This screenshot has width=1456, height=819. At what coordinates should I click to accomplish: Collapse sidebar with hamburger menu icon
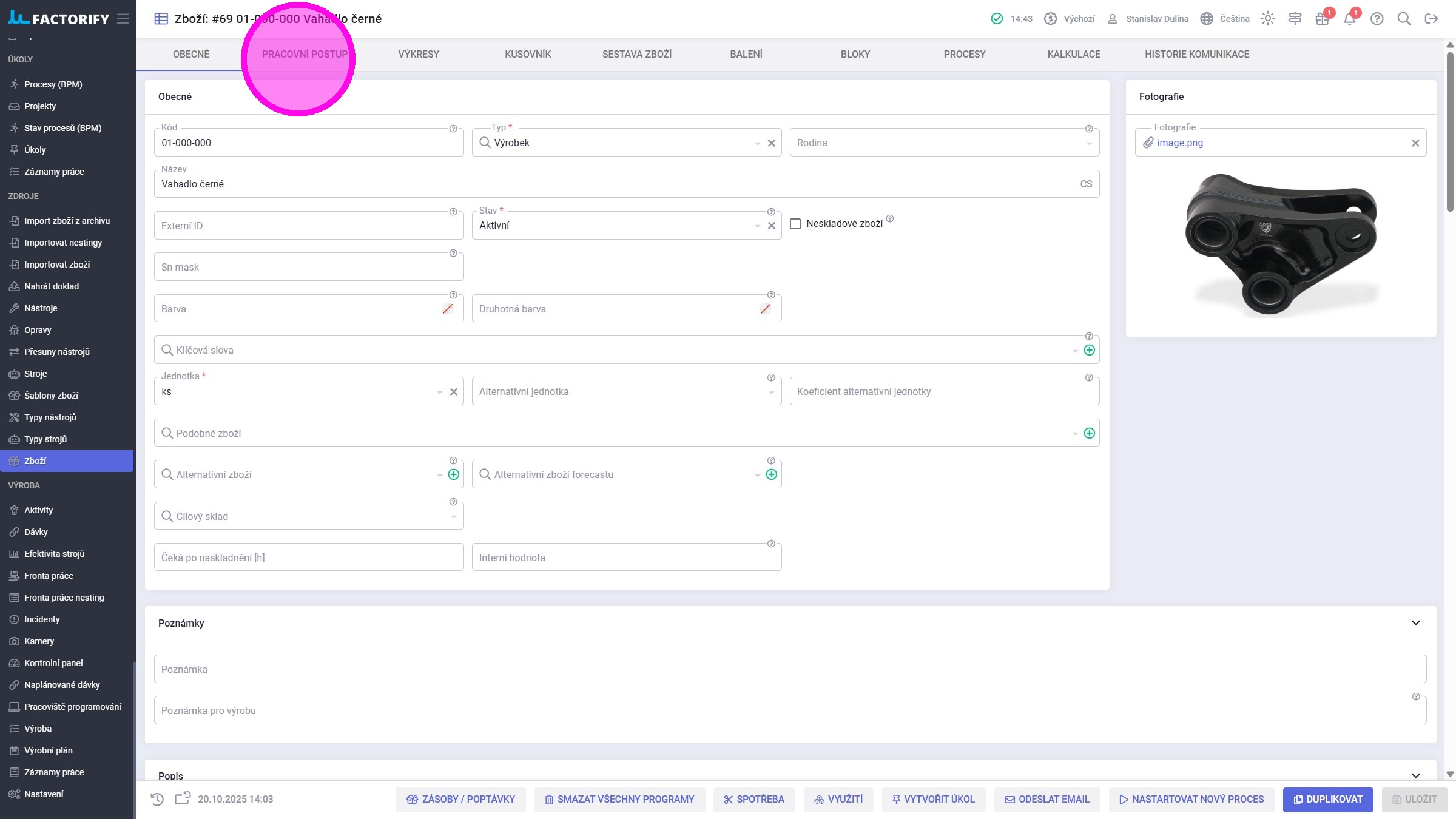point(123,19)
